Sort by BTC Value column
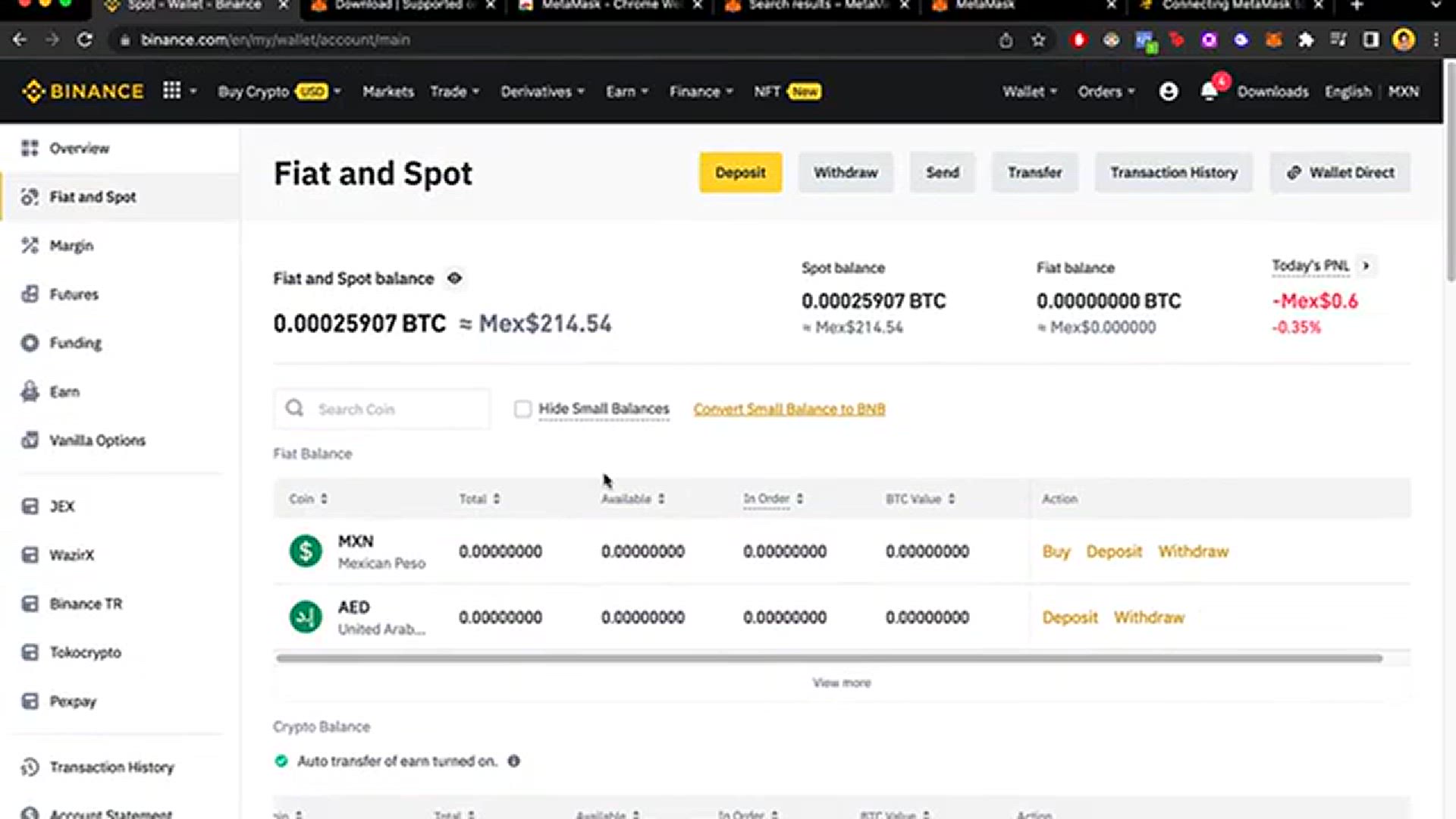This screenshot has height=819, width=1456. [920, 499]
